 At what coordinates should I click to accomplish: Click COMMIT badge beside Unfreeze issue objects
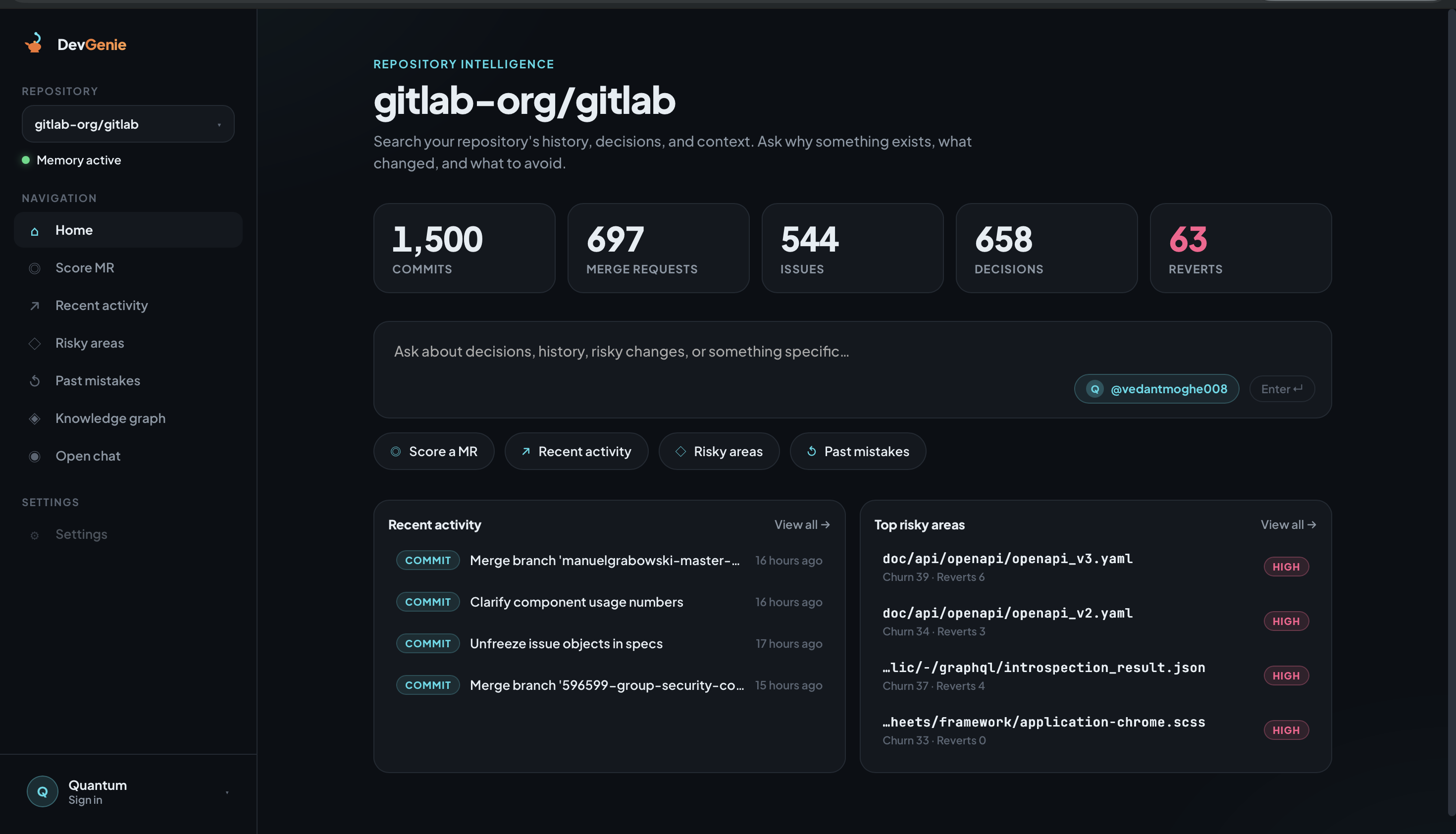click(x=428, y=644)
